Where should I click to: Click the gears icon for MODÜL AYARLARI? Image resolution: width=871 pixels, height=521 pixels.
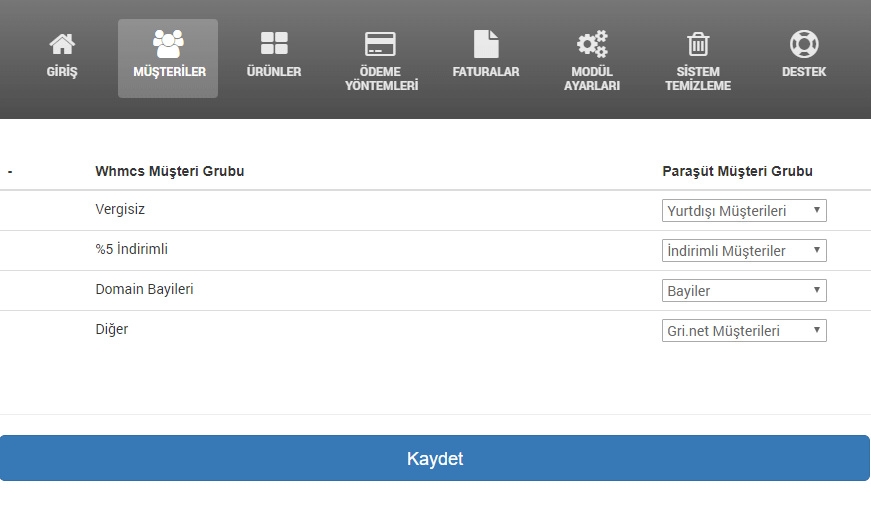pyautogui.click(x=592, y=44)
